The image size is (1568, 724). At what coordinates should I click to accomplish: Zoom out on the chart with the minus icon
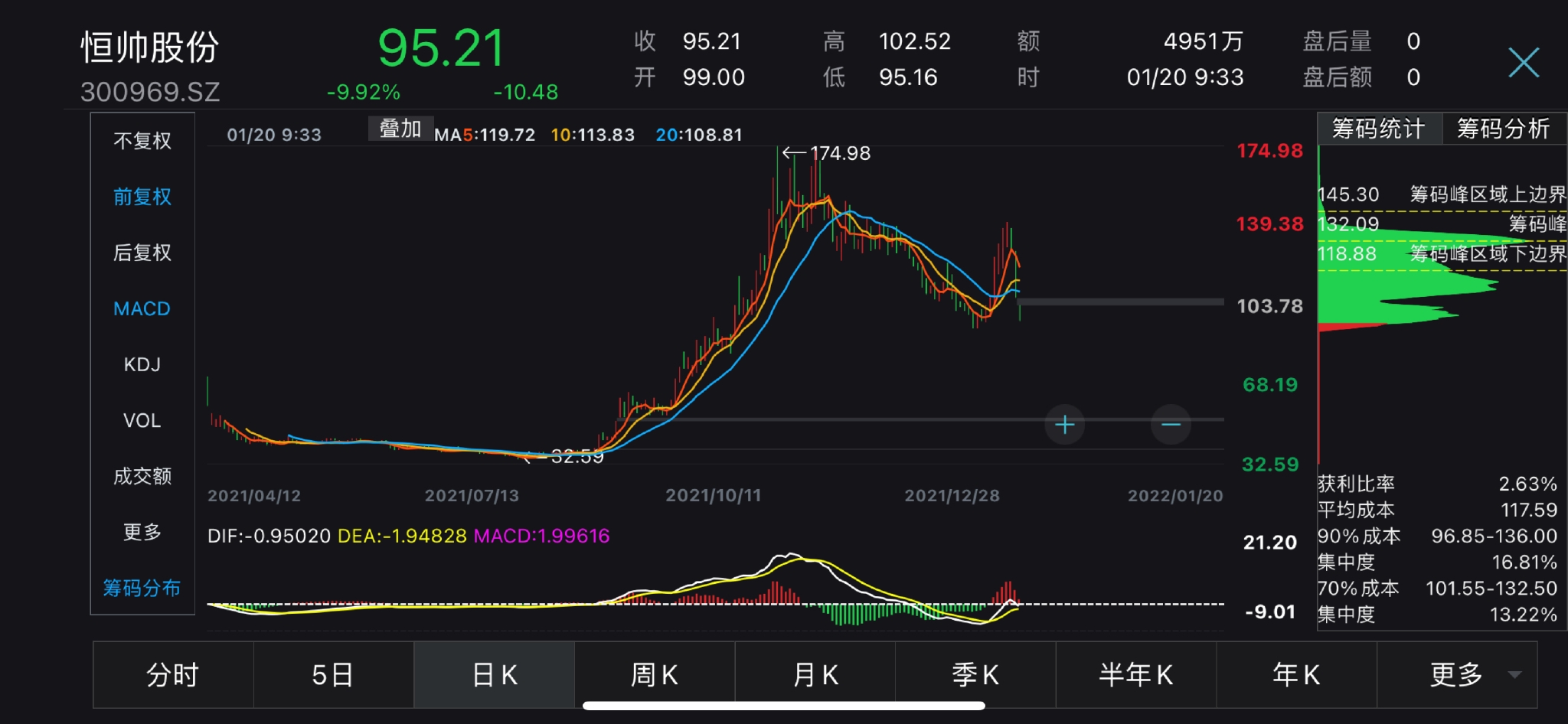pos(1171,424)
